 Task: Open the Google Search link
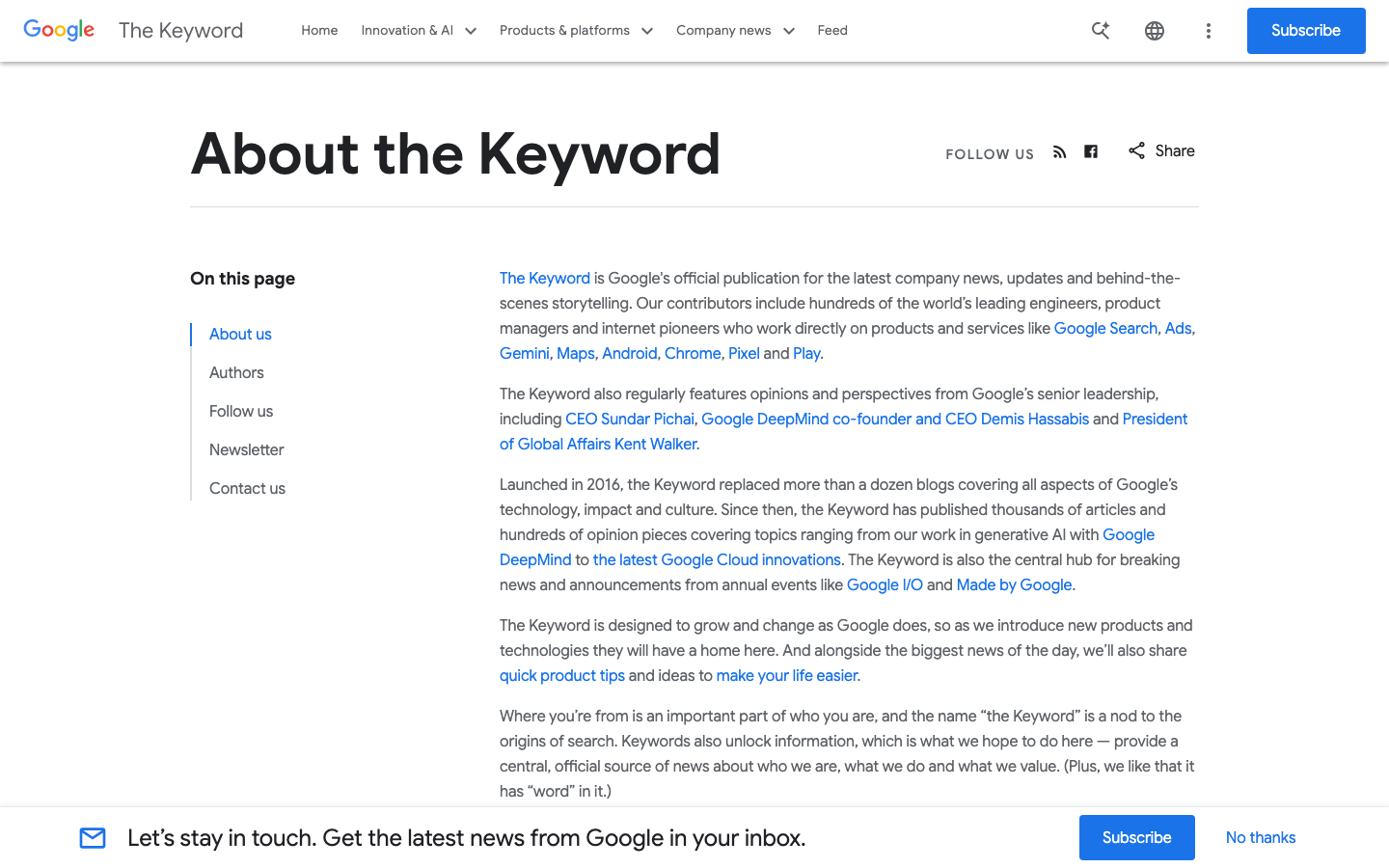[1105, 328]
